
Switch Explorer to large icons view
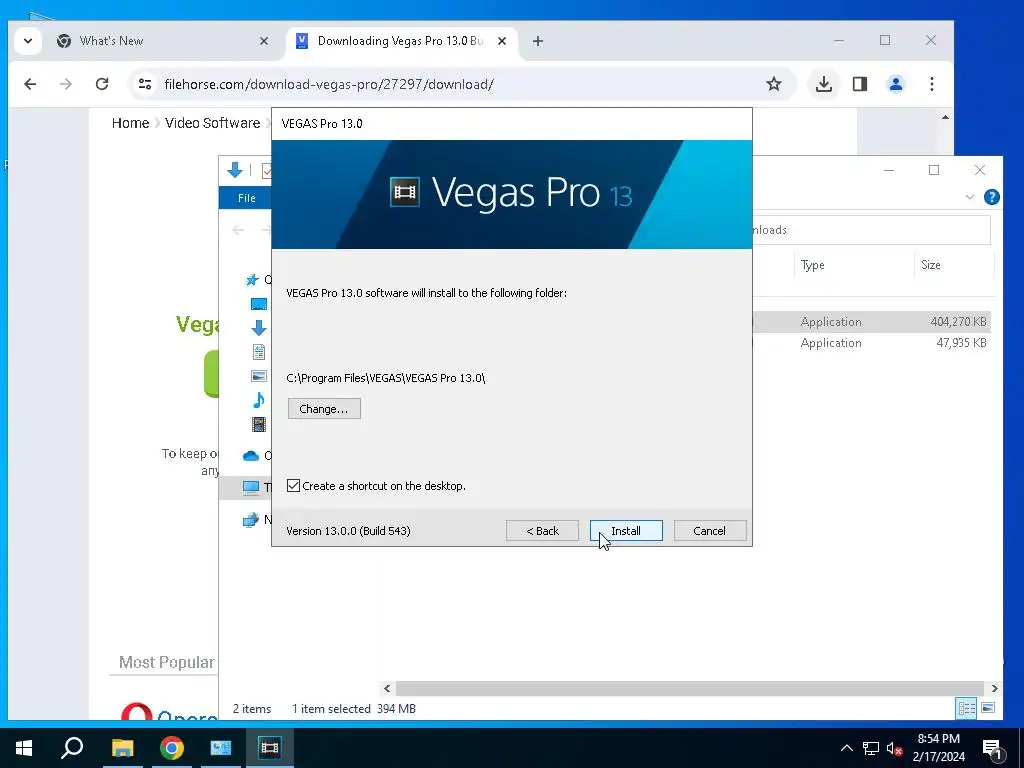pos(988,708)
